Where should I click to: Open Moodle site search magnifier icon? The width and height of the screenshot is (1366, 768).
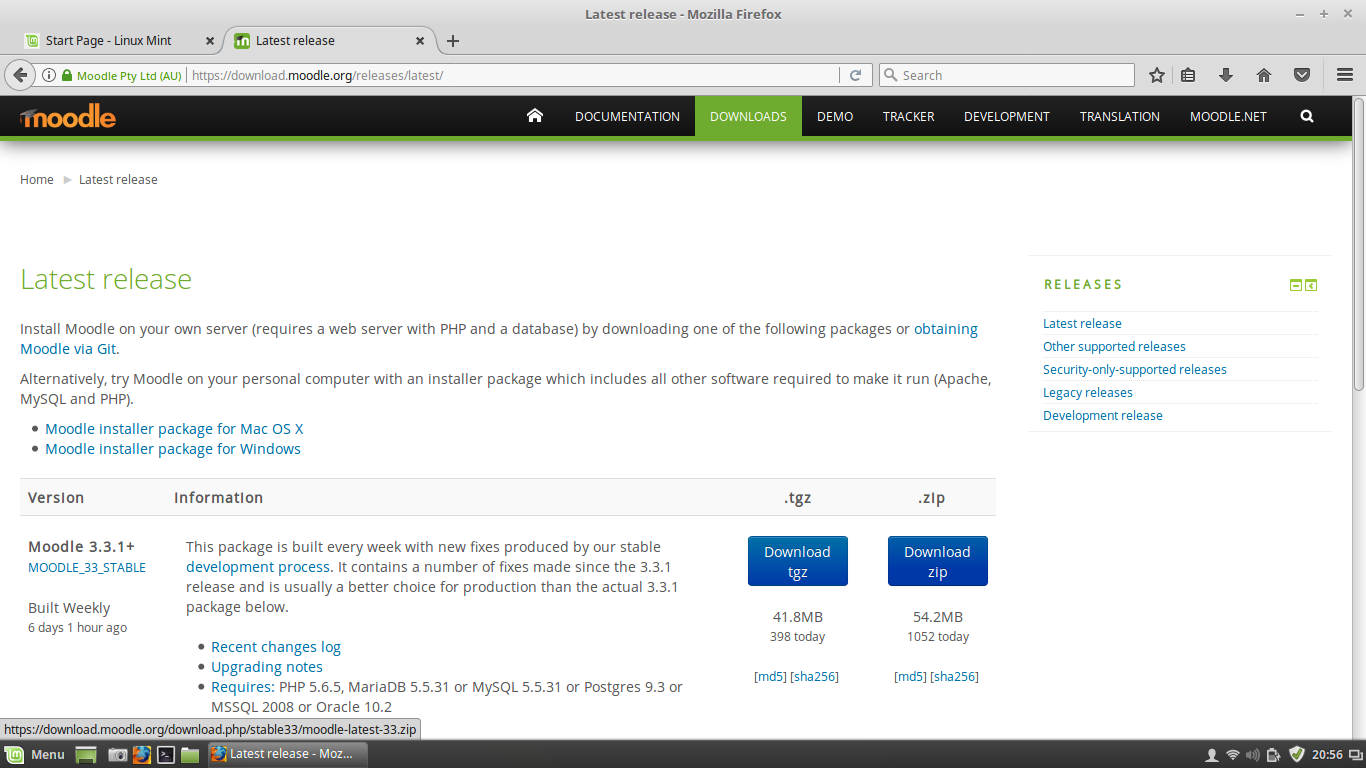coord(1307,116)
